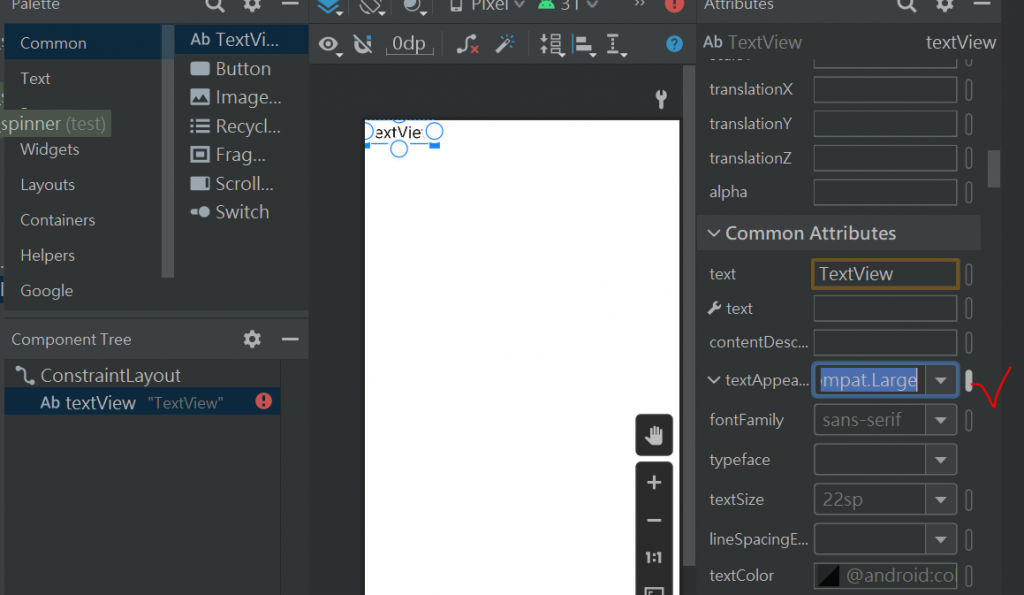Search the Palette
Image resolution: width=1024 pixels, height=595 pixels.
tap(215, 5)
